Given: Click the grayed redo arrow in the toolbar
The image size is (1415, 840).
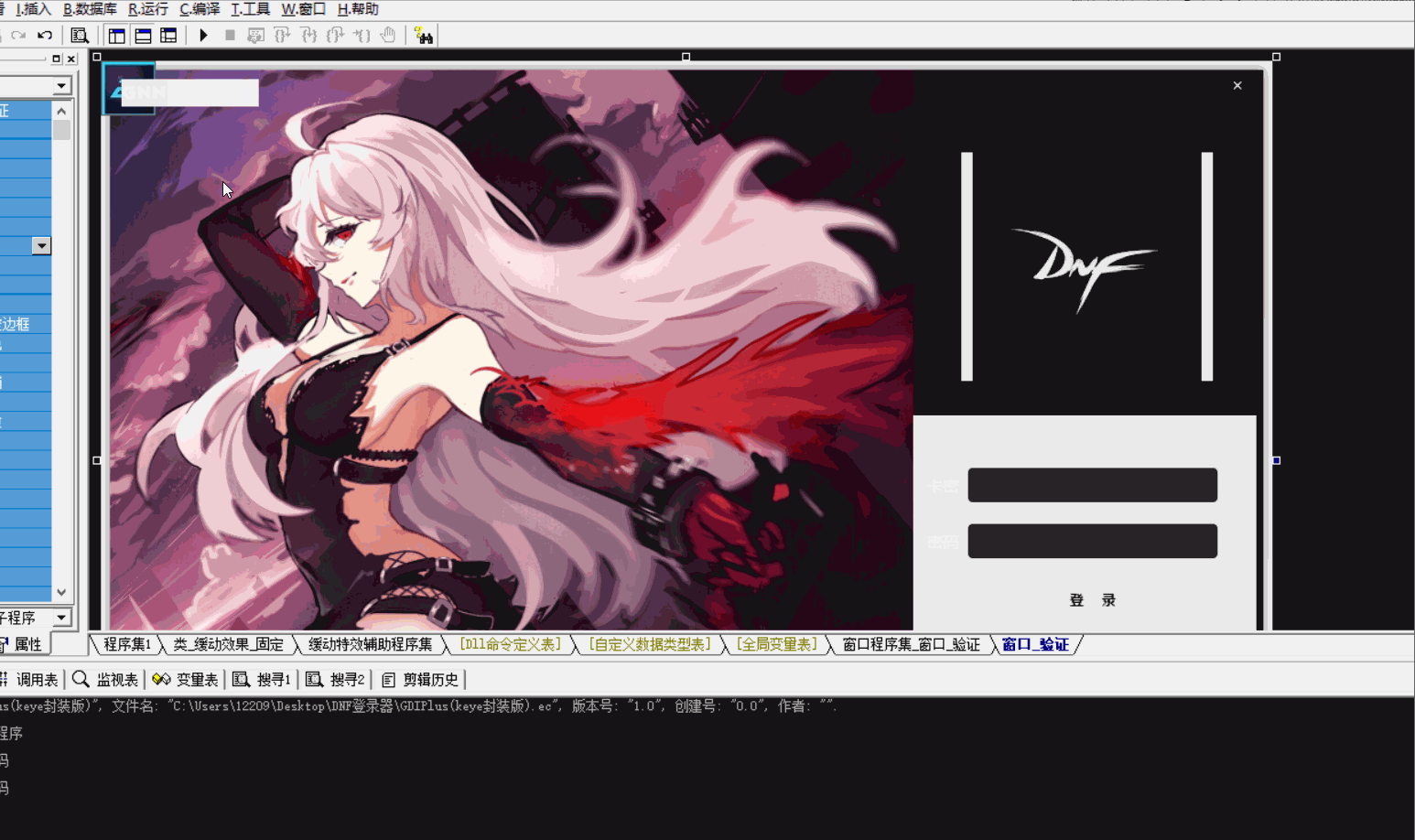Looking at the screenshot, I should coord(18,36).
